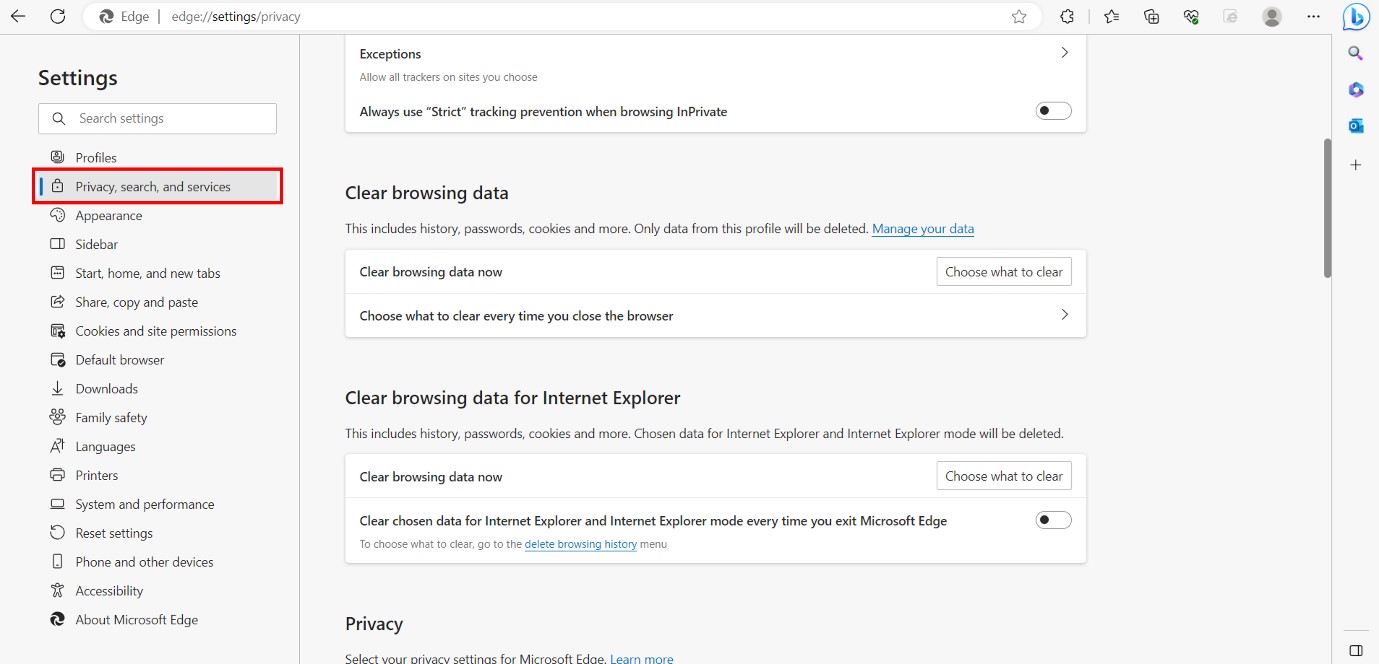
Task: Open the Learn more link under Privacy
Action: 642,659
